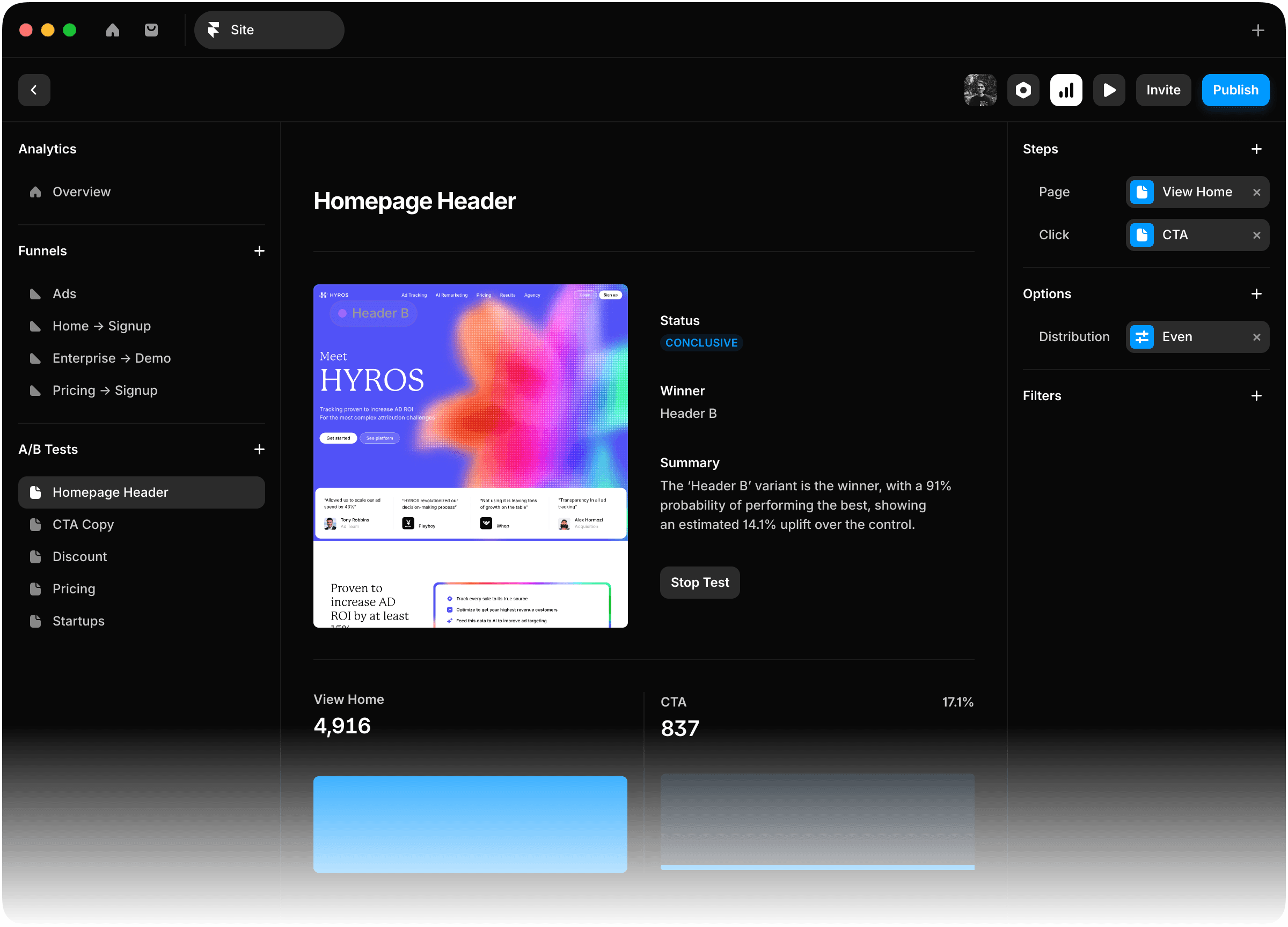
Task: Open the CMS panel via the hexagon icon
Action: (x=1023, y=90)
